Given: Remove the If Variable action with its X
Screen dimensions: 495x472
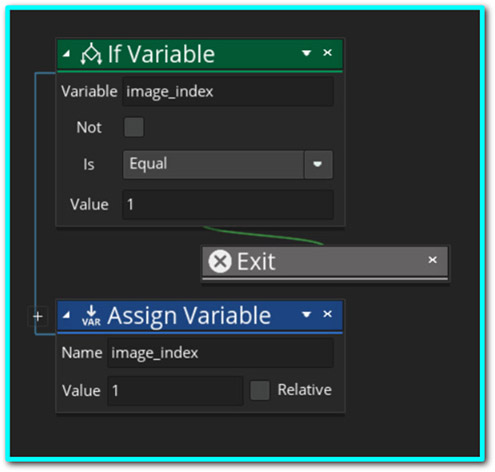Looking at the screenshot, I should point(327,53).
